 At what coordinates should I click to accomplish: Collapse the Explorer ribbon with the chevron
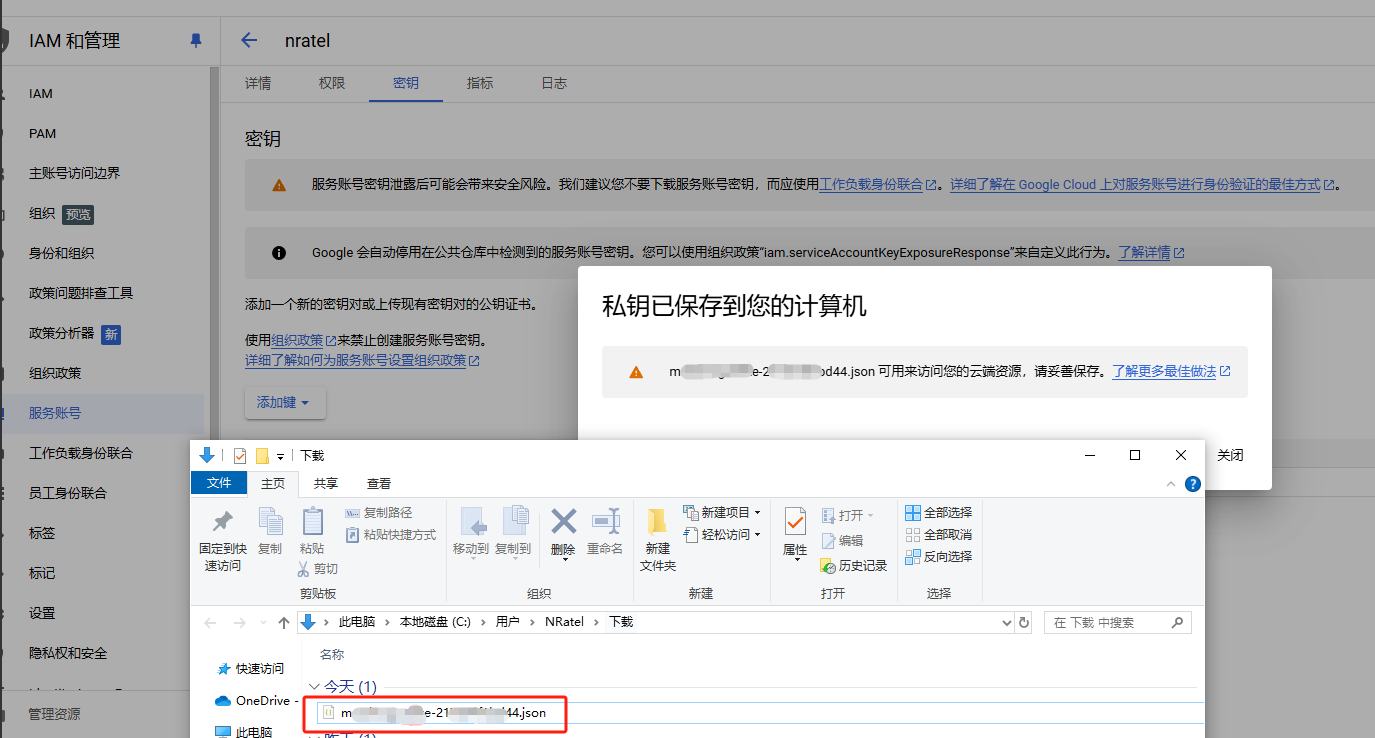click(x=1172, y=484)
